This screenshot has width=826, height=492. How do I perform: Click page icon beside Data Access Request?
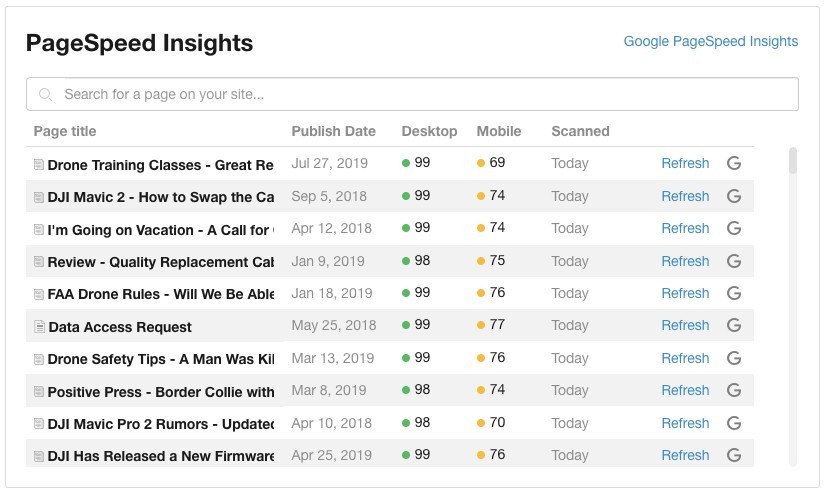pos(40,327)
